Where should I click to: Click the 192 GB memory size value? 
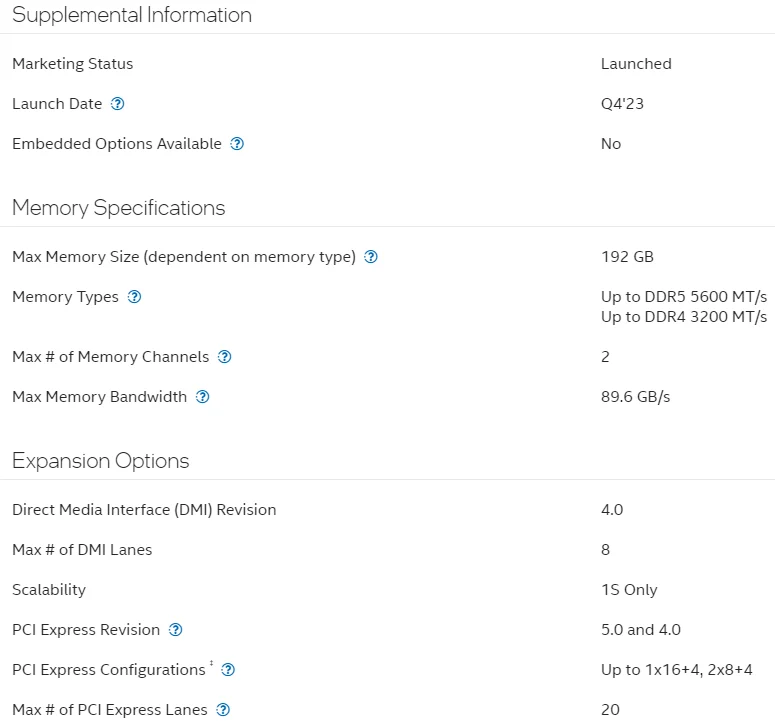coord(627,257)
